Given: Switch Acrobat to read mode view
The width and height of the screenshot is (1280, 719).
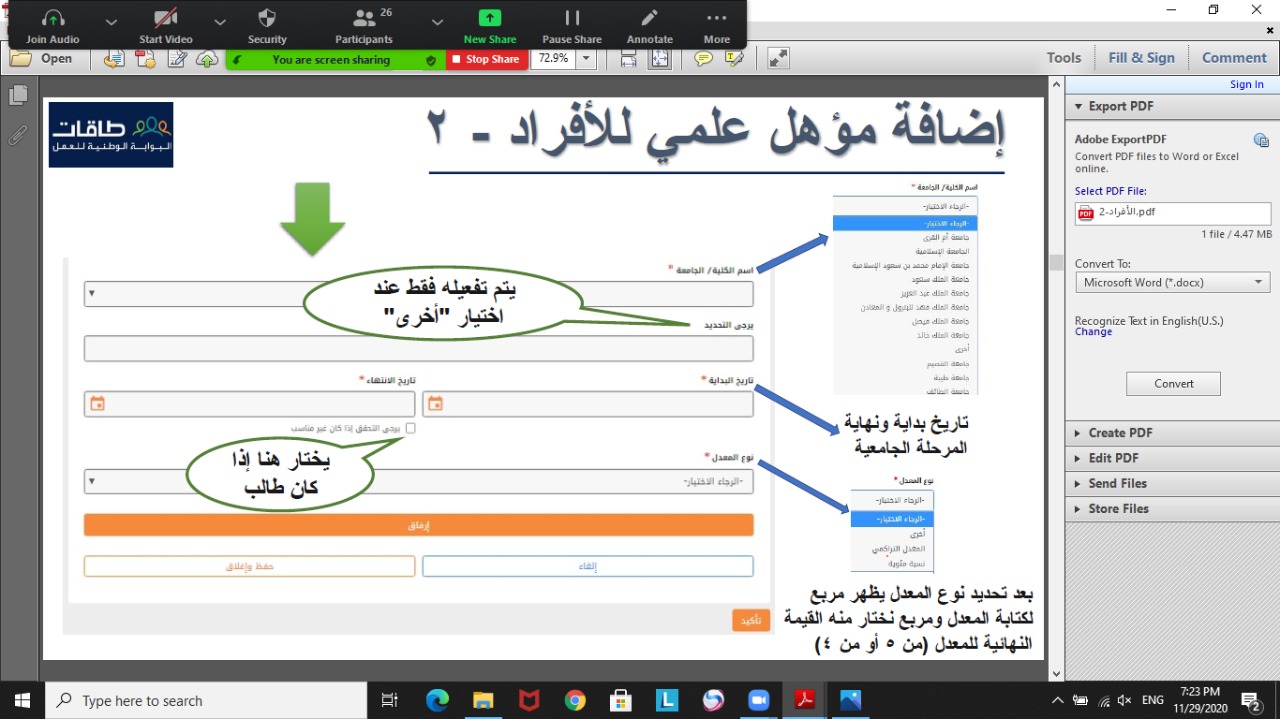Looking at the screenshot, I should point(779,59).
